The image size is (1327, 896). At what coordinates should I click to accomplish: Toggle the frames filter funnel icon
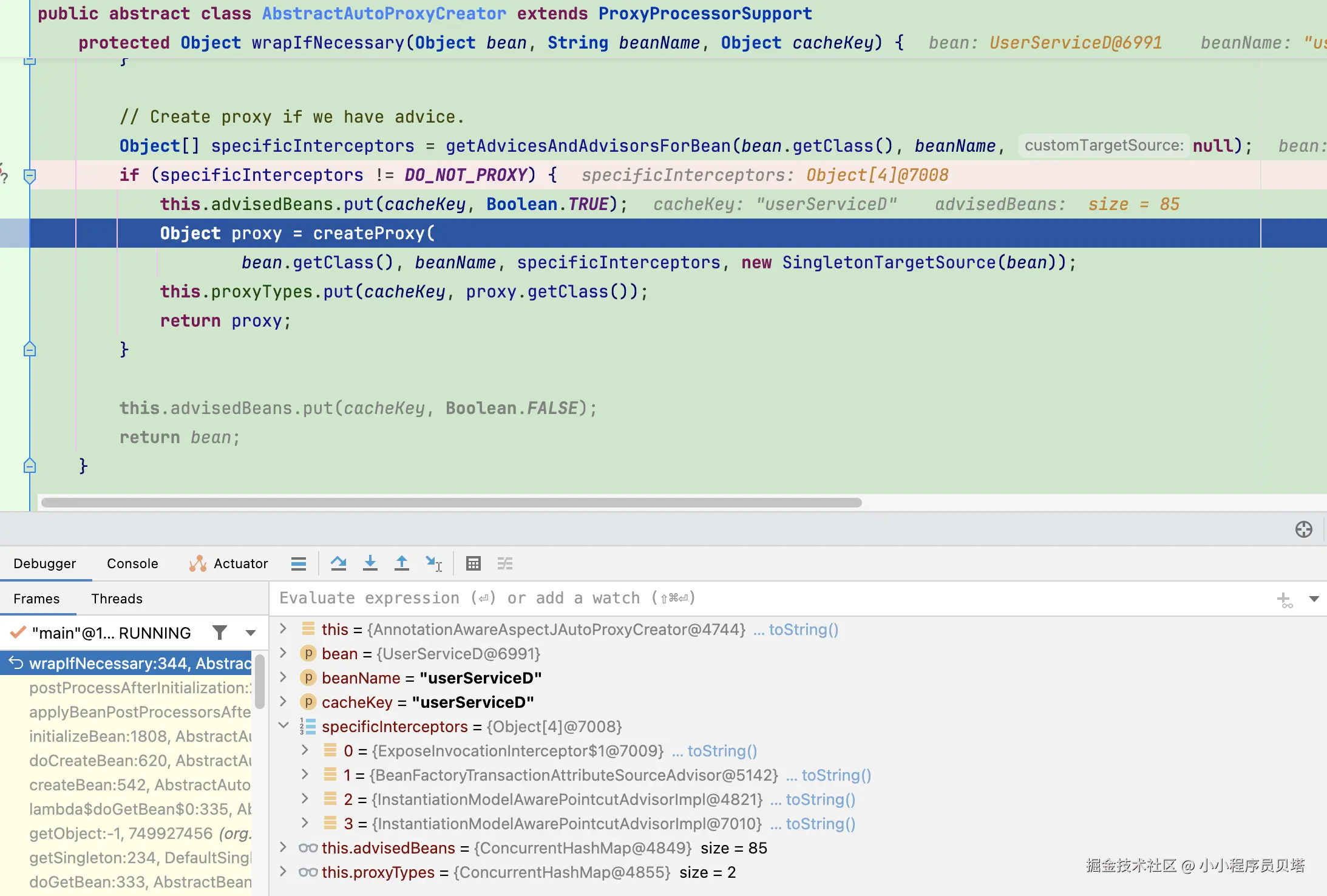[220, 633]
